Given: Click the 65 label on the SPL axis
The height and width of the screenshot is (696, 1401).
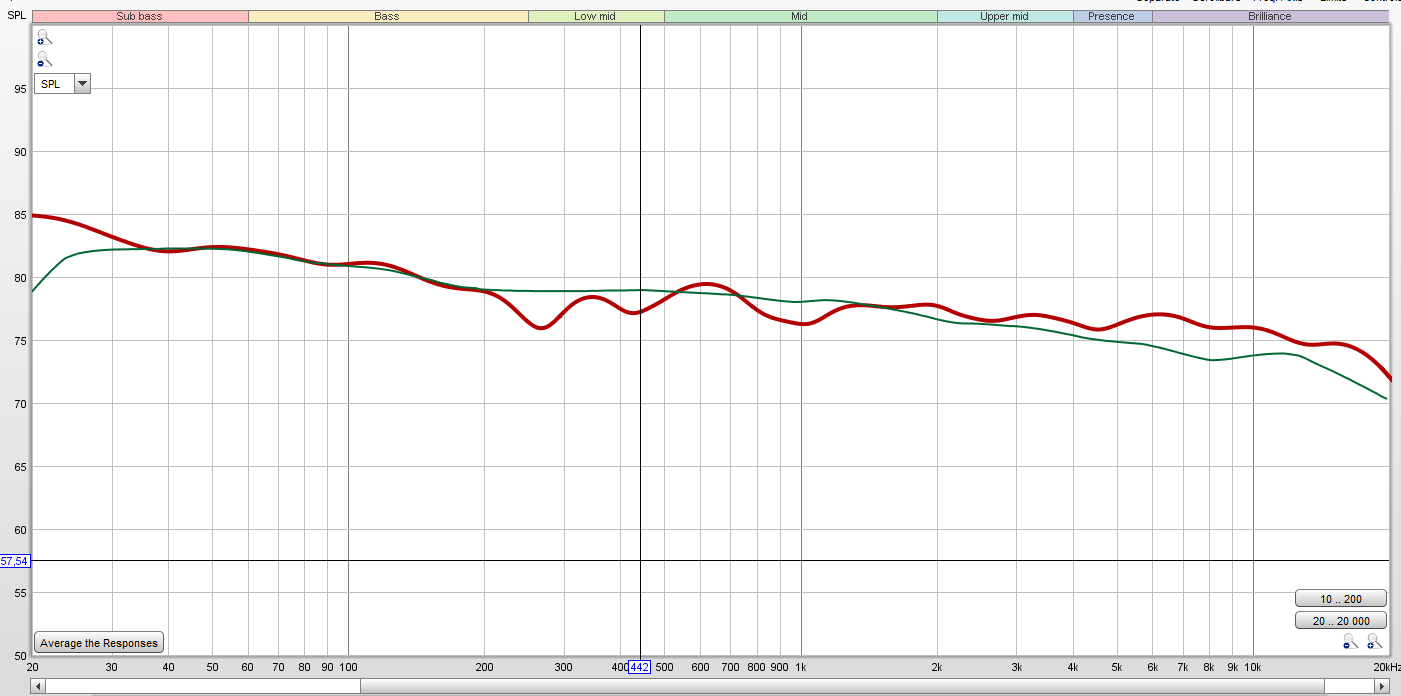Looking at the screenshot, I should 20,467.
